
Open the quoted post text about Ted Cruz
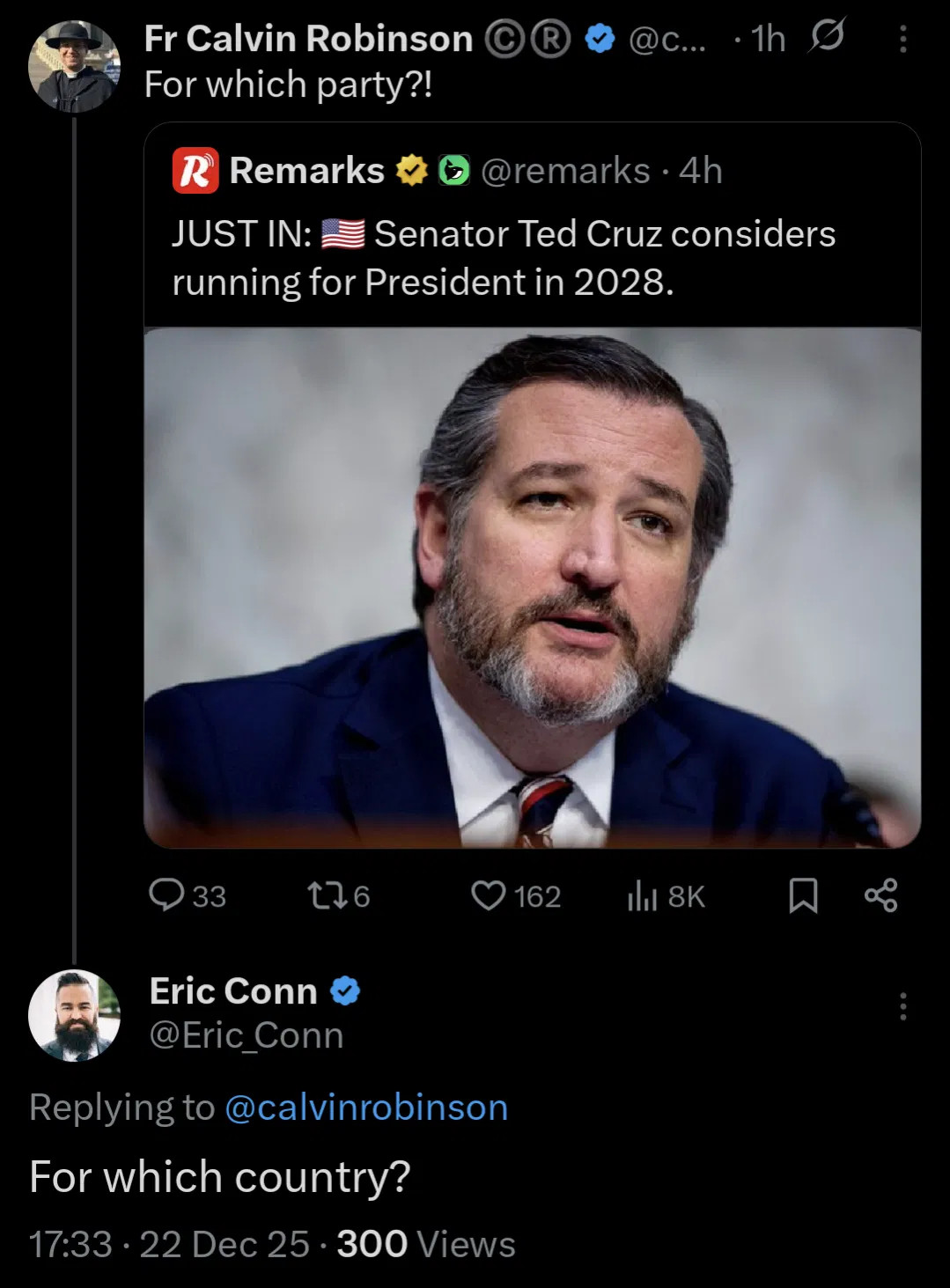point(503,258)
